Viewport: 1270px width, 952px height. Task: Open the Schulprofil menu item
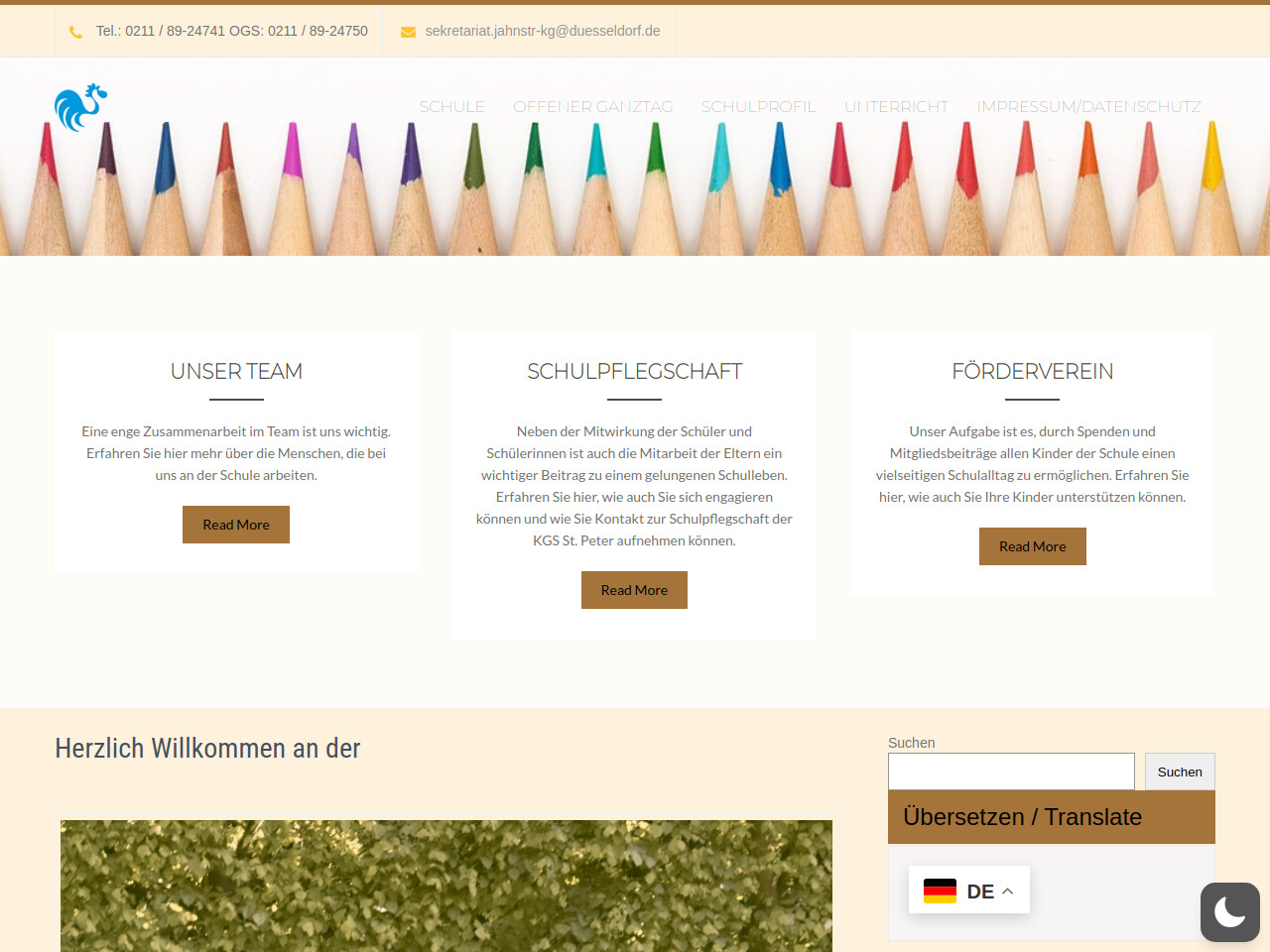(758, 107)
